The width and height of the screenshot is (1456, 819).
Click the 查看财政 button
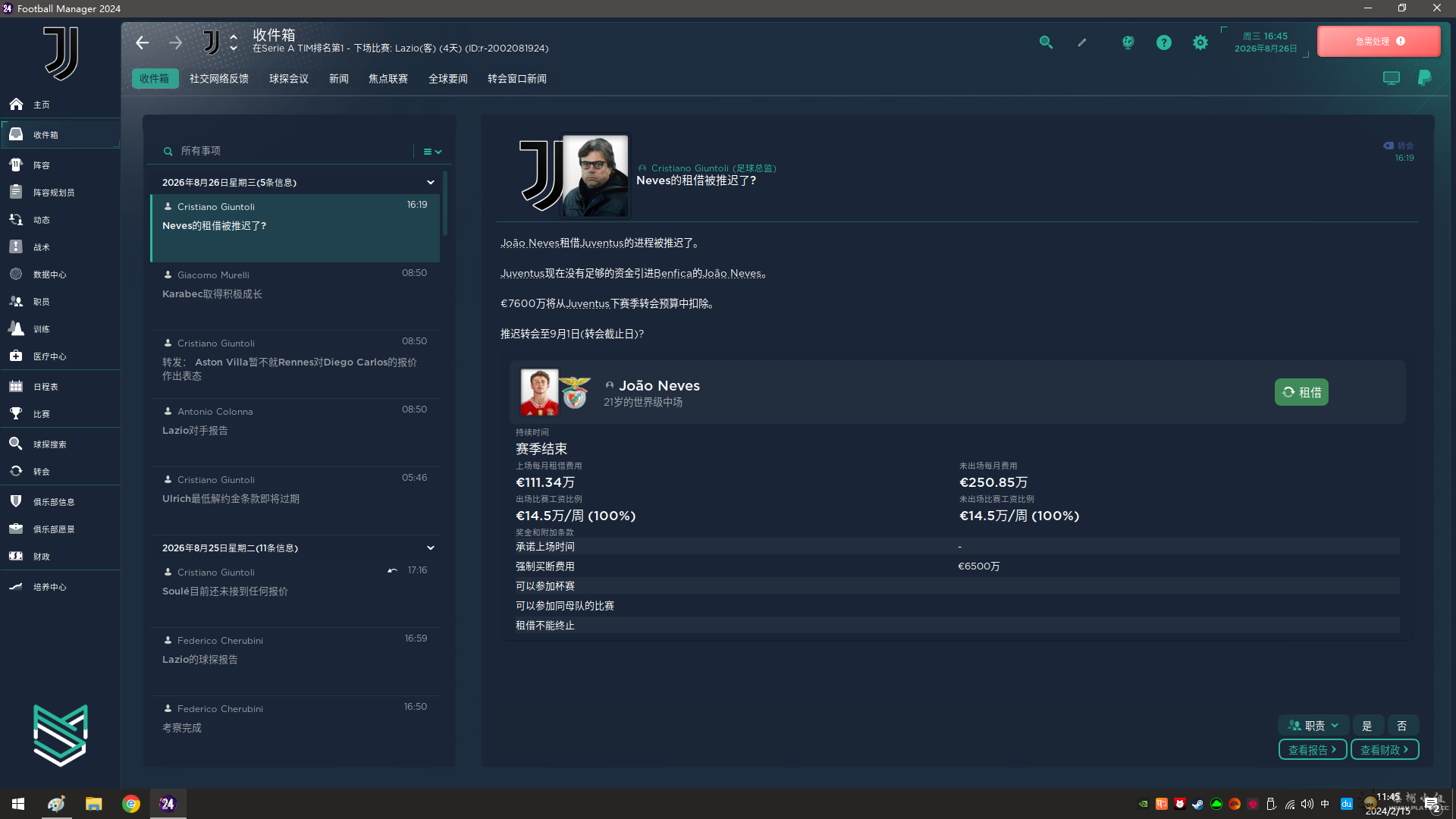1385,750
